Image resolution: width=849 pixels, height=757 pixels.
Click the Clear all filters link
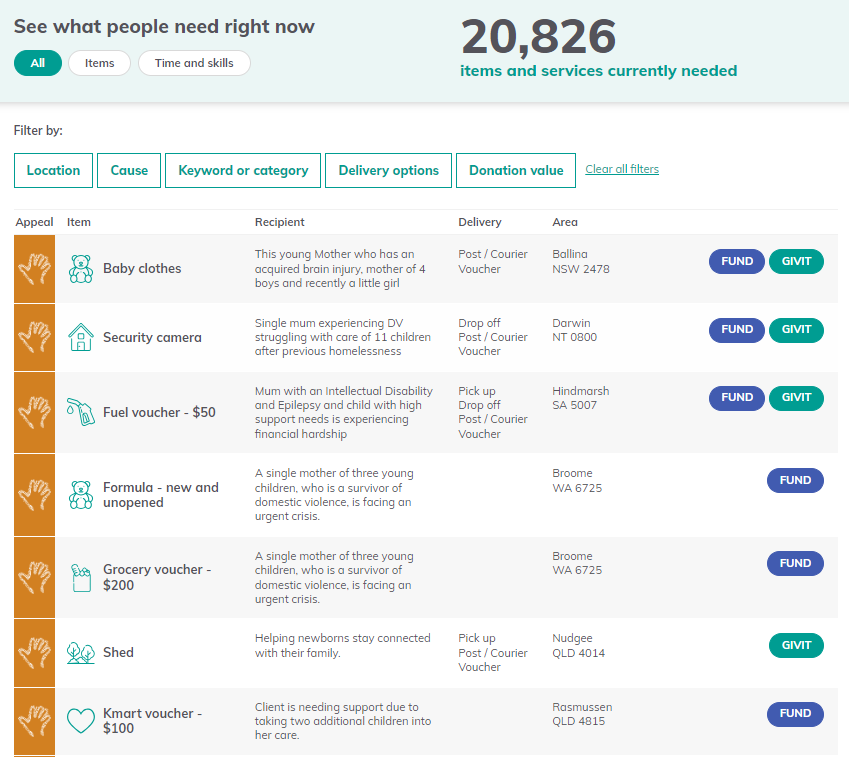622,169
